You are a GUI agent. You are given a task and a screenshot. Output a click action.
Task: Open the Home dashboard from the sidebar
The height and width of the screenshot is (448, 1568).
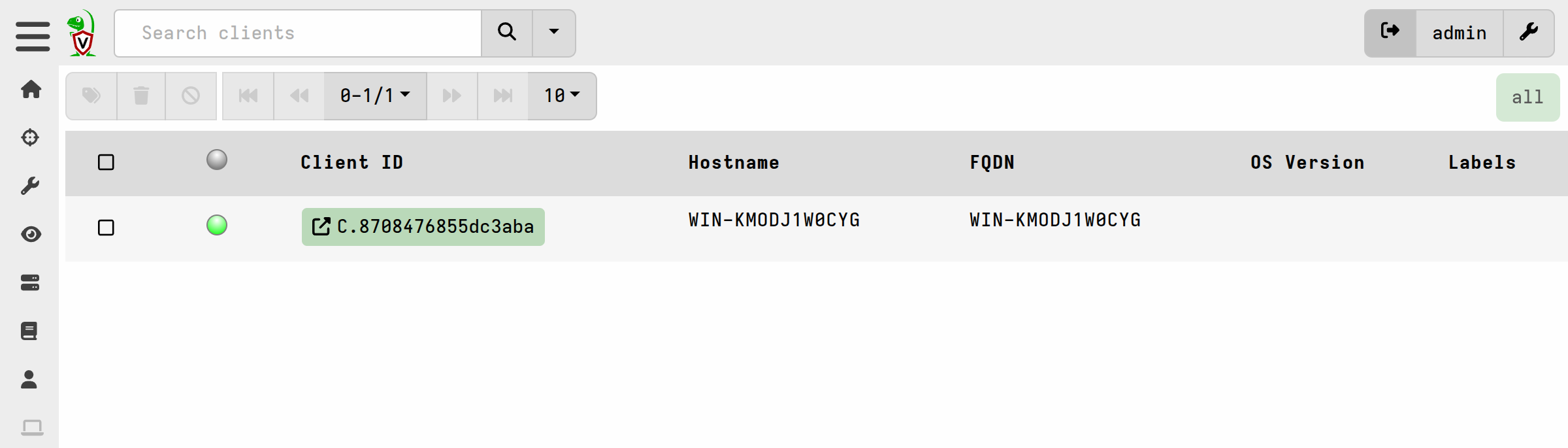click(x=31, y=89)
